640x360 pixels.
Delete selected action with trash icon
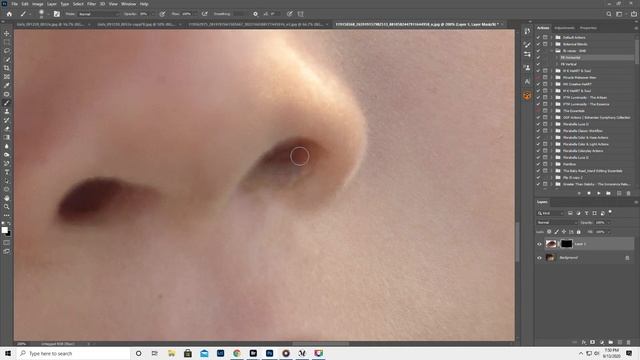(x=628, y=193)
